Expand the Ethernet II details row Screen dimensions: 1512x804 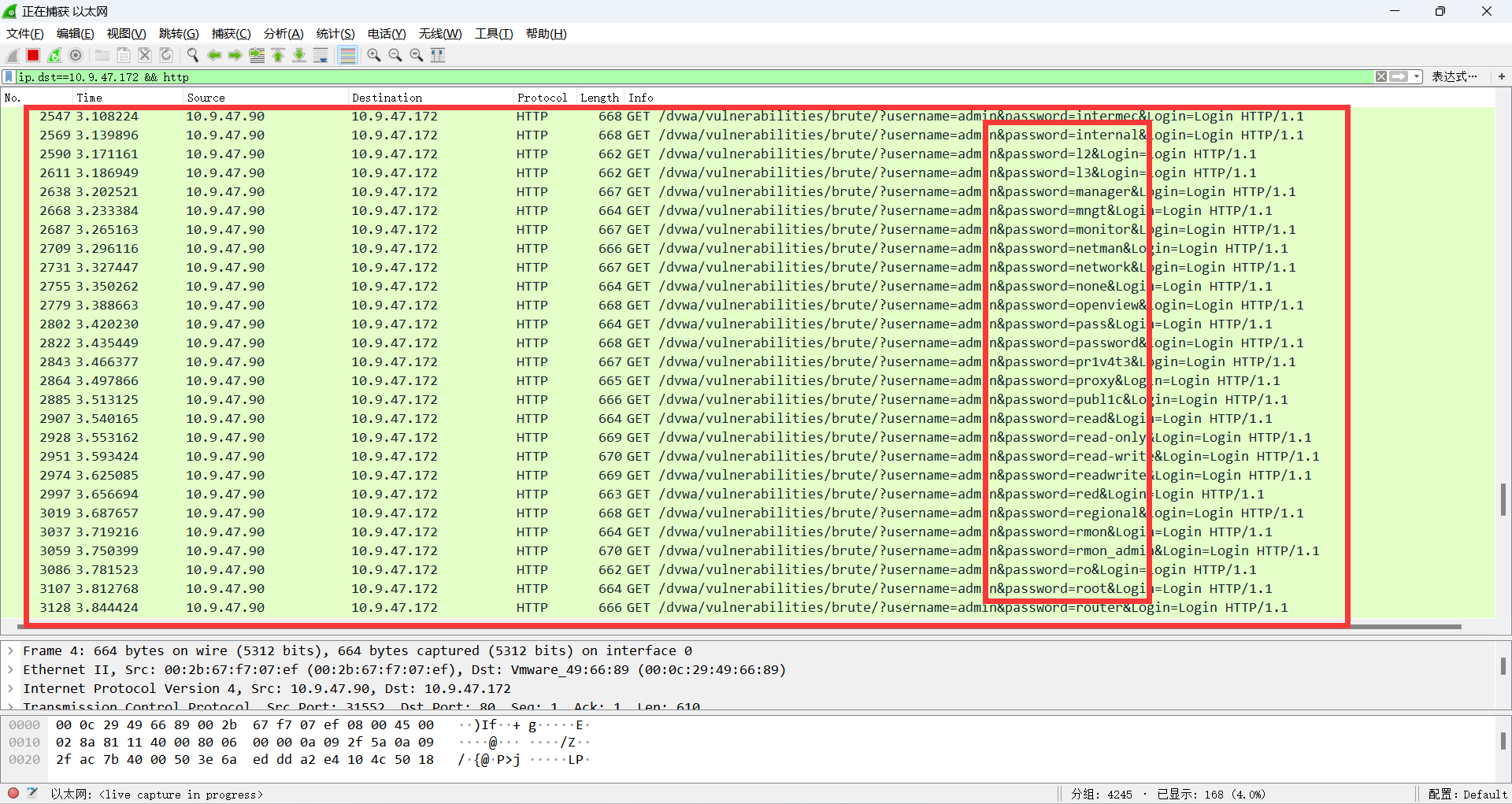(10, 669)
